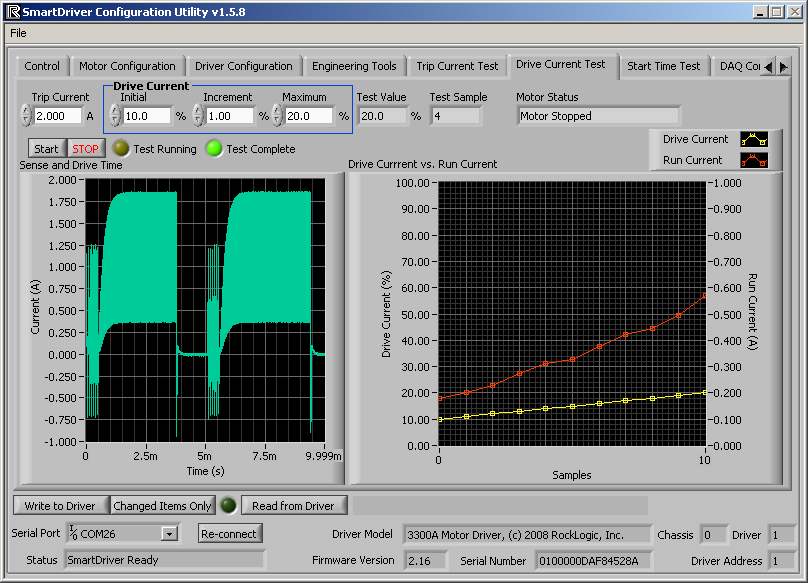Click the Run Current red legend icon
808x583 pixels.
pyautogui.click(x=753, y=159)
